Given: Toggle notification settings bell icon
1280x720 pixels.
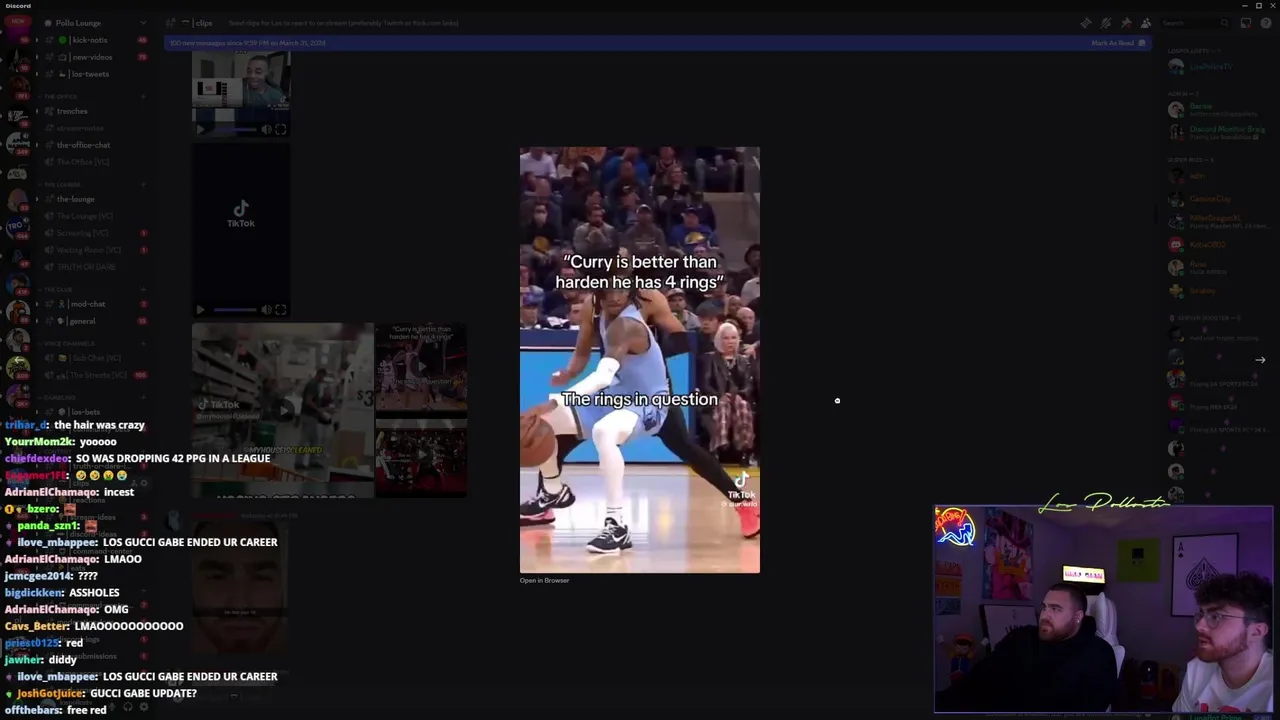Looking at the screenshot, I should pyautogui.click(x=1106, y=23).
